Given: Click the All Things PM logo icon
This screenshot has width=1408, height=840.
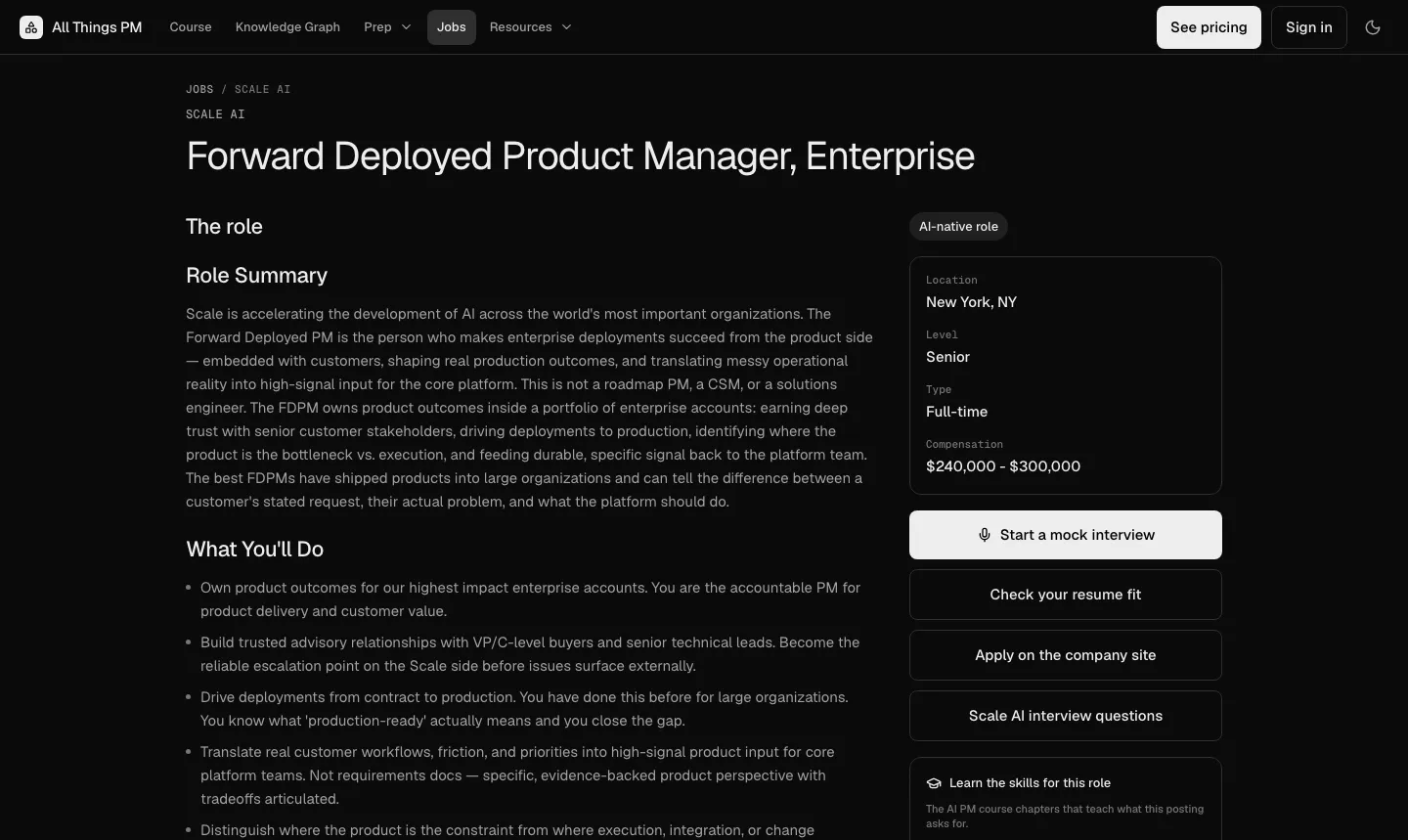Looking at the screenshot, I should click(31, 27).
